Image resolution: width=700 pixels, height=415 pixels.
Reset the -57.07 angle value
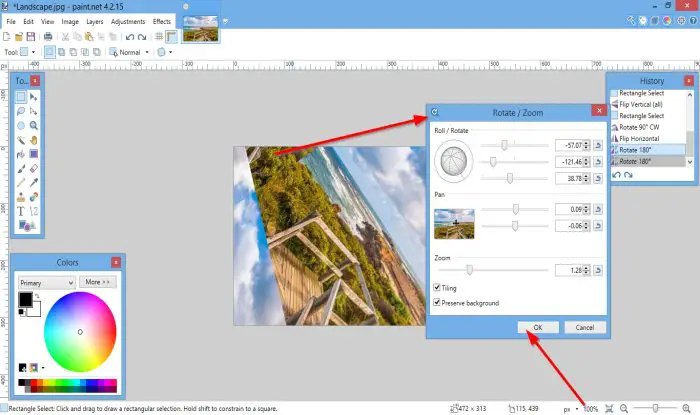point(598,145)
